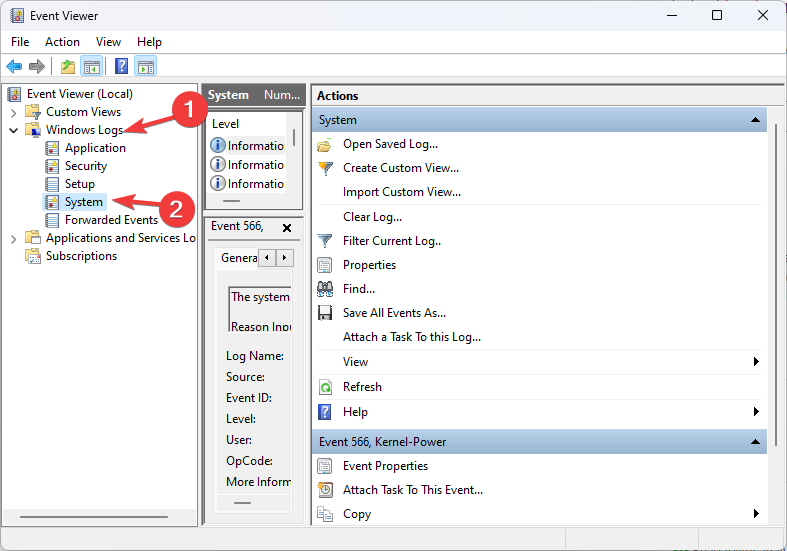Click tab scroll left arrow
The image size is (787, 551).
coord(267,258)
